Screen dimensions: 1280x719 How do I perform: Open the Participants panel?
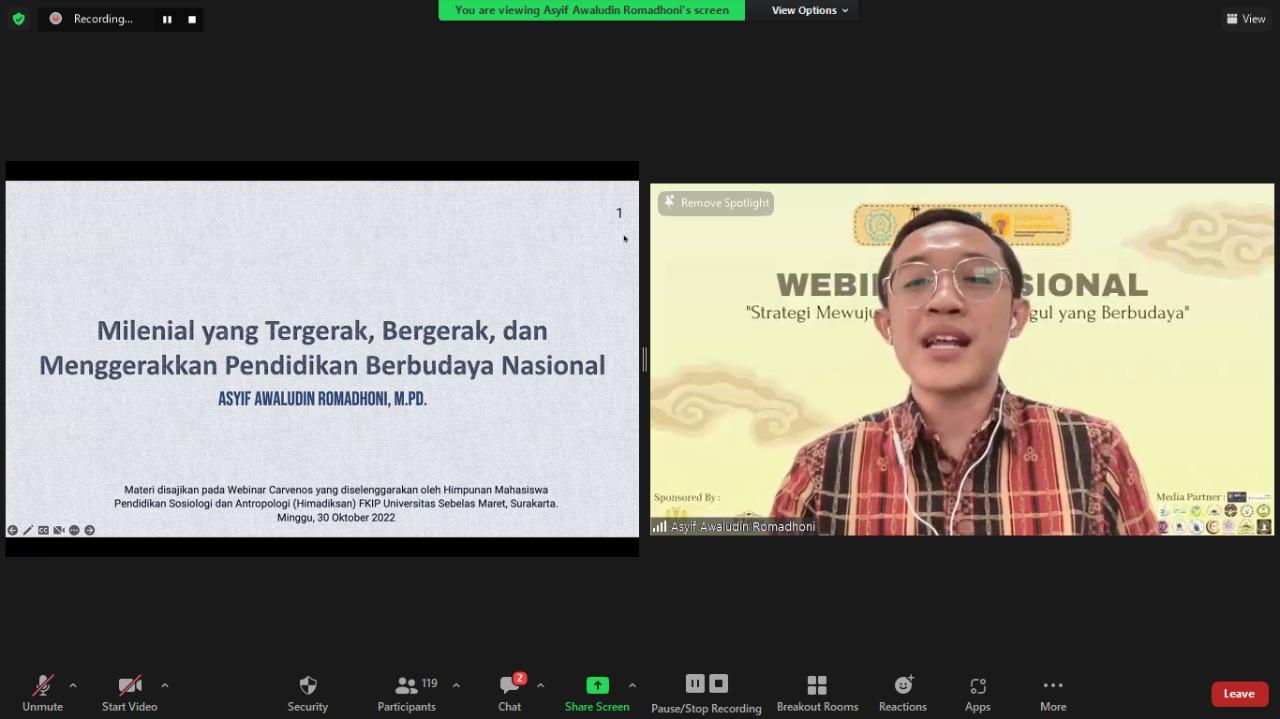coord(407,693)
